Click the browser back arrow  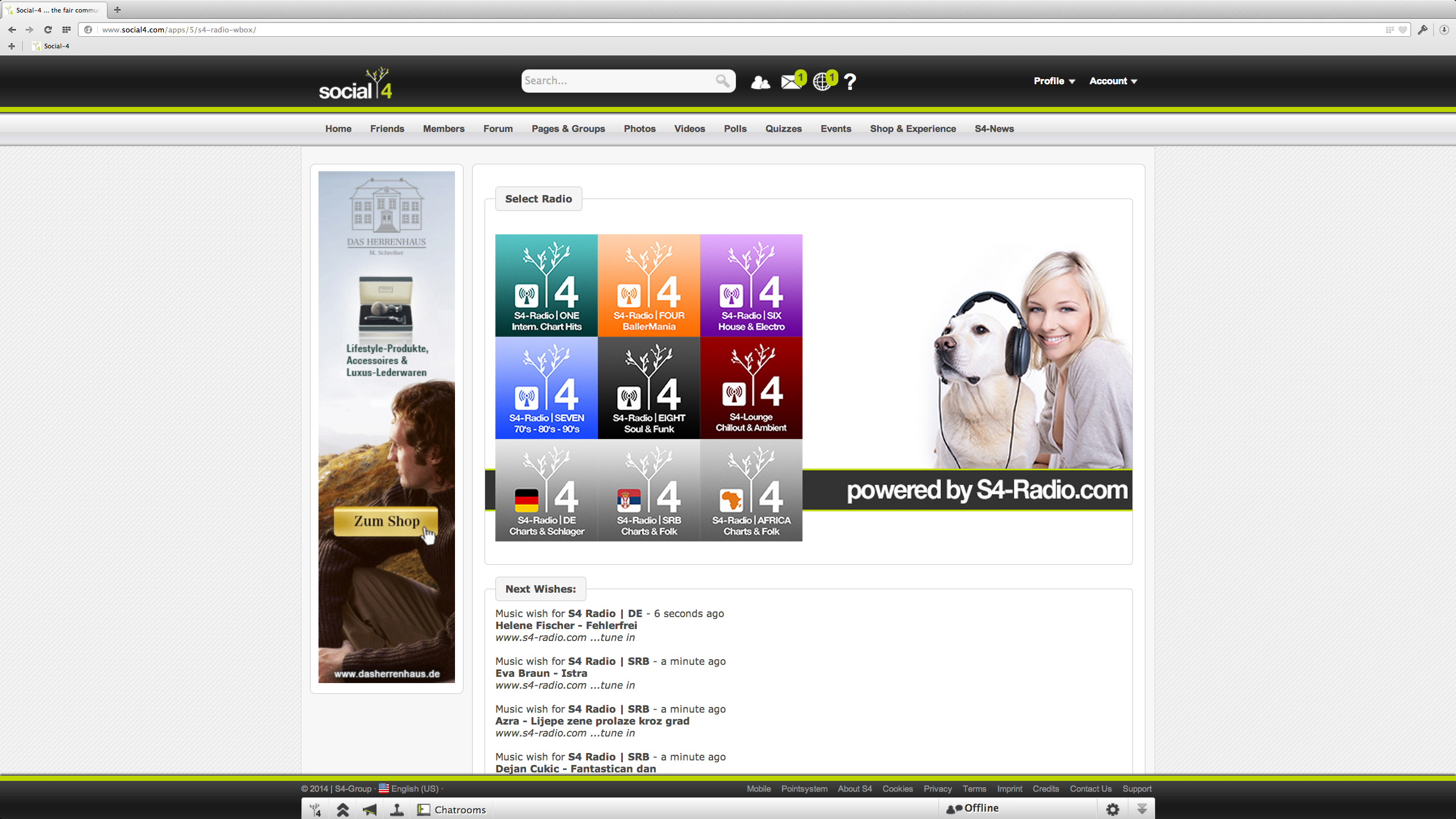point(12,30)
